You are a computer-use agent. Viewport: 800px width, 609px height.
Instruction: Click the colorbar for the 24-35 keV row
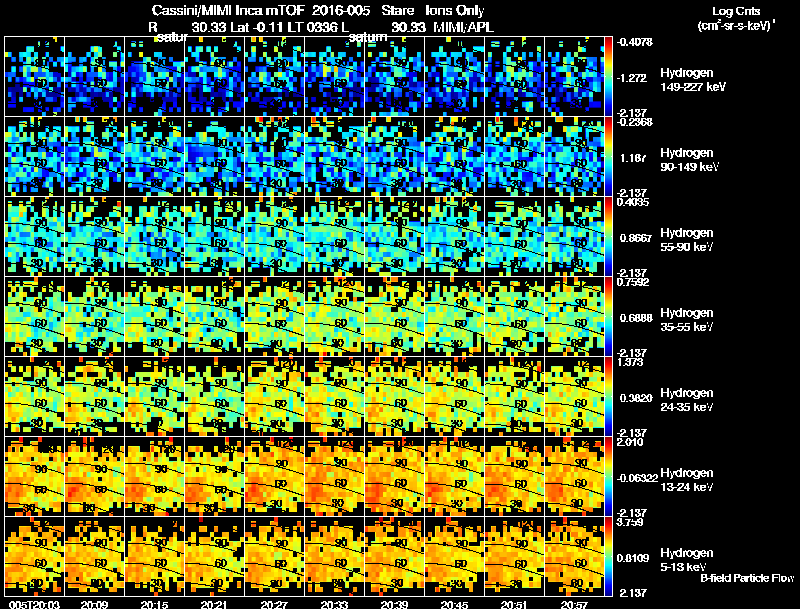point(608,397)
